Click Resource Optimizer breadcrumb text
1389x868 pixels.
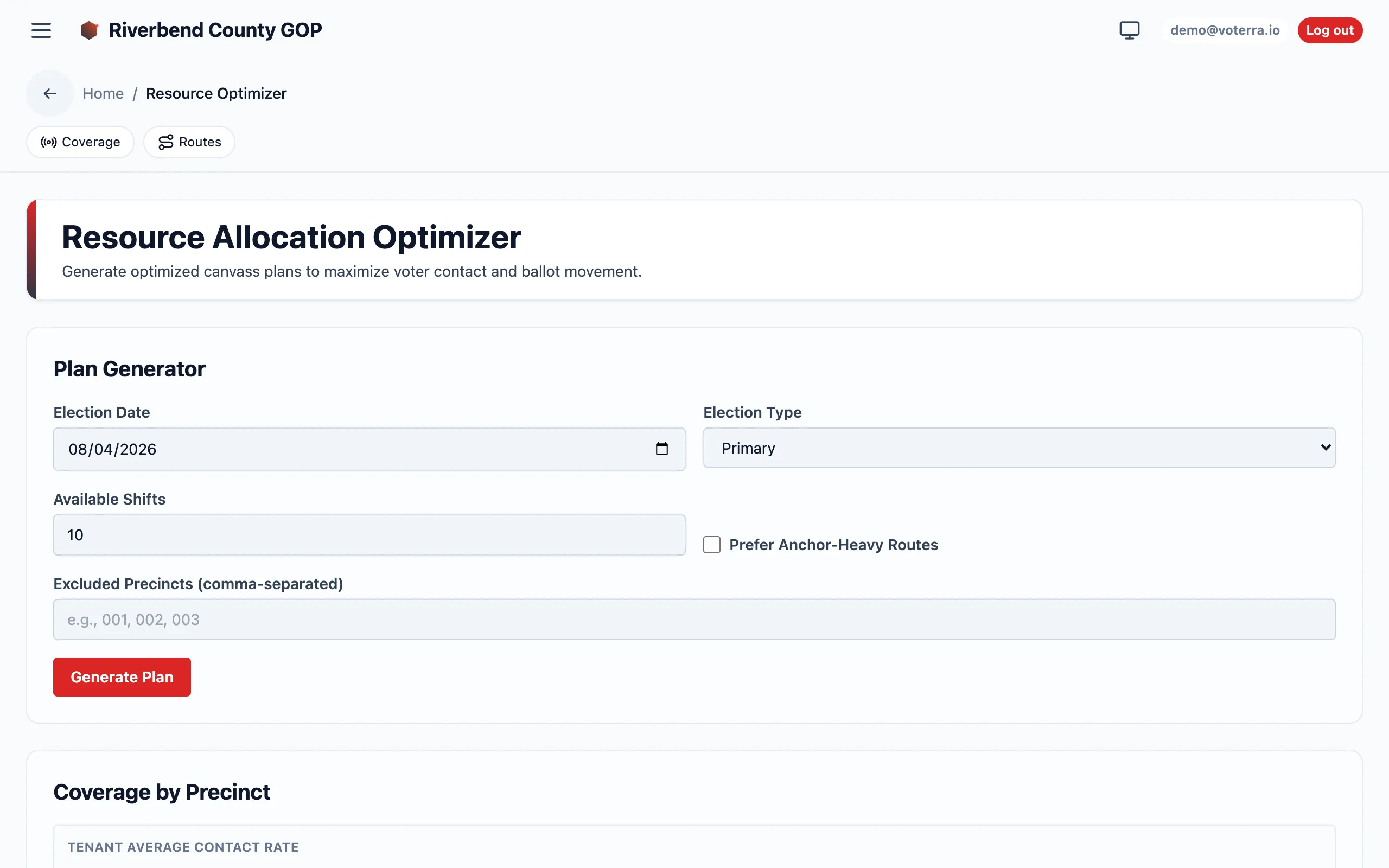[x=216, y=93]
